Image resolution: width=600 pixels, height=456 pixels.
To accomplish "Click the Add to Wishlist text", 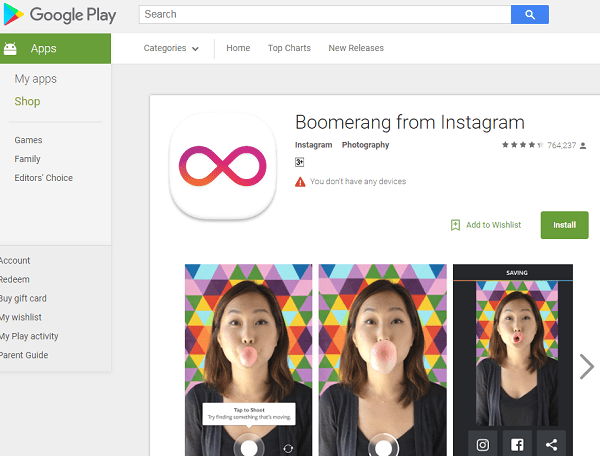I will click(493, 225).
